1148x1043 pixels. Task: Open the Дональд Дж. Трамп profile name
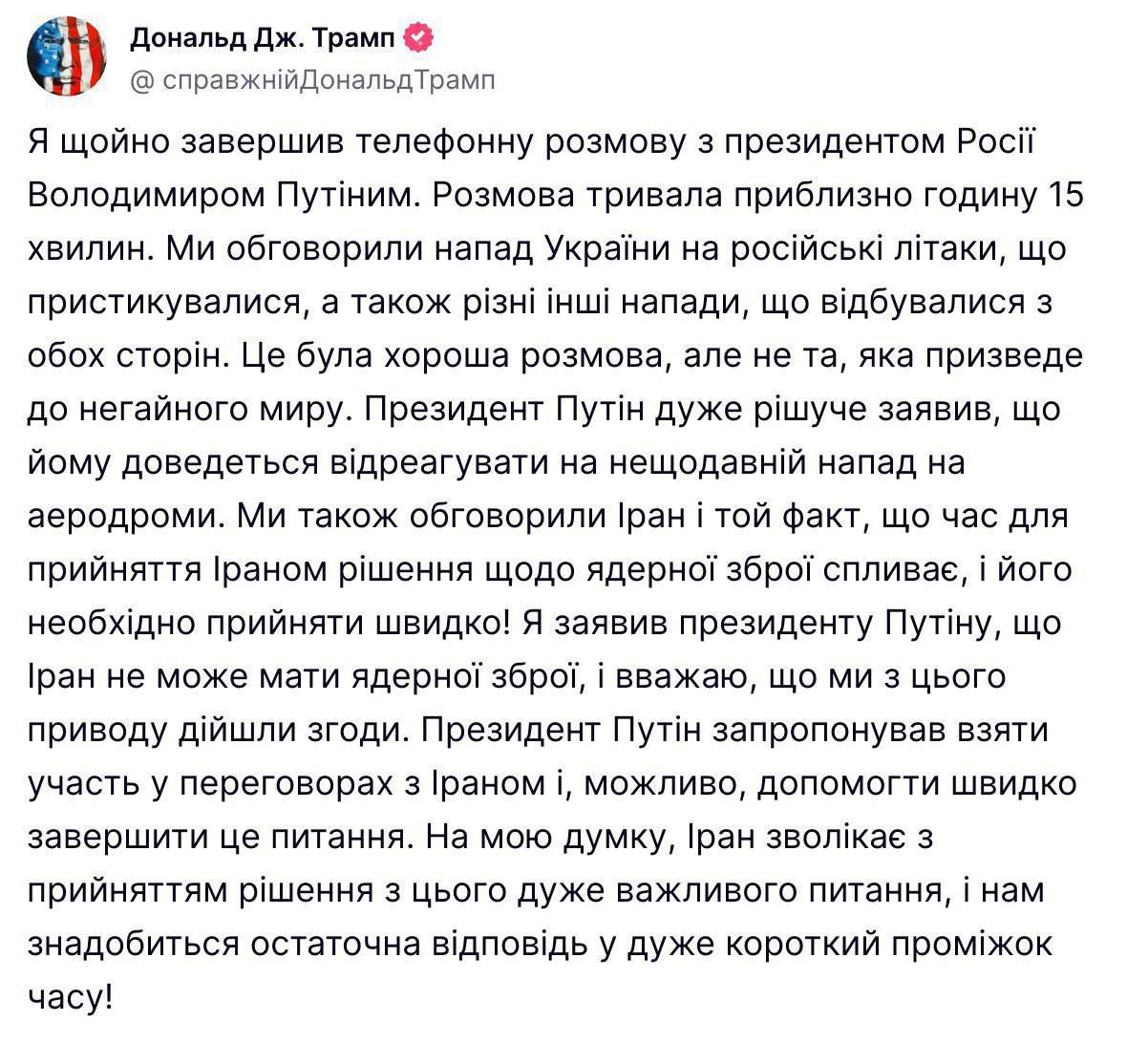263,39
